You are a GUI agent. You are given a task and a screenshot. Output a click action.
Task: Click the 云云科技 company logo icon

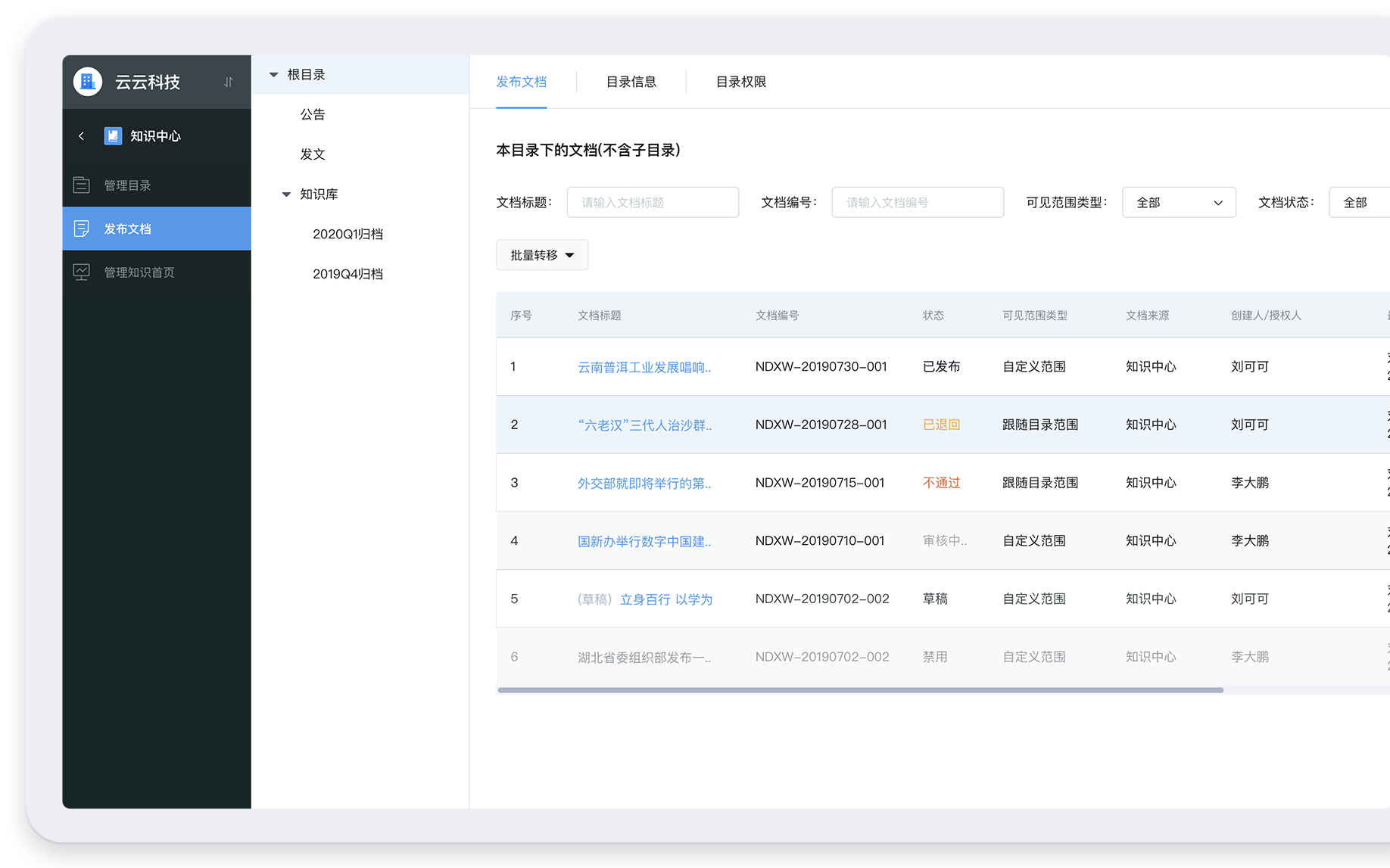pyautogui.click(x=88, y=82)
